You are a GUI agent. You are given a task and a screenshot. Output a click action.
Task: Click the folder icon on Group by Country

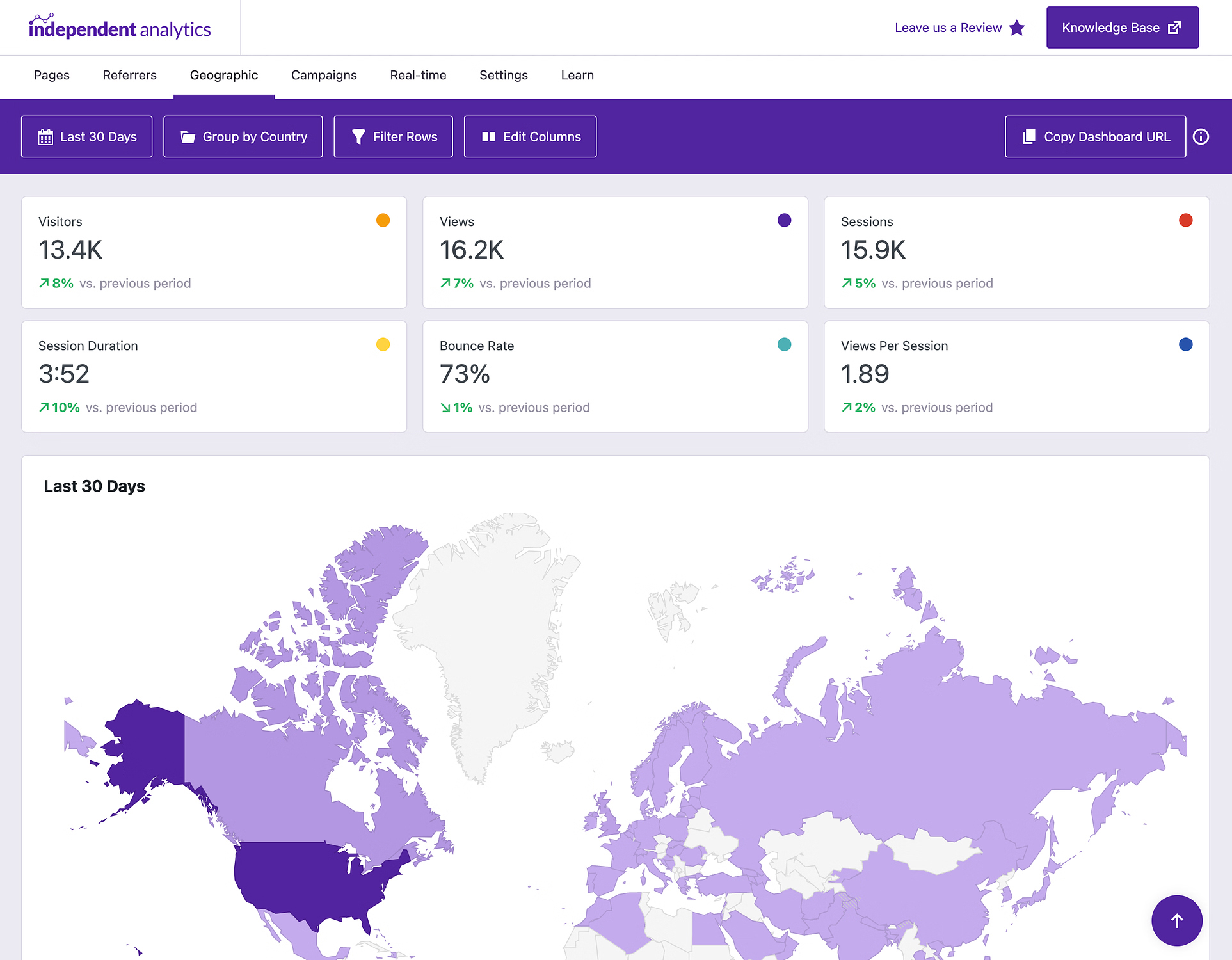point(188,136)
